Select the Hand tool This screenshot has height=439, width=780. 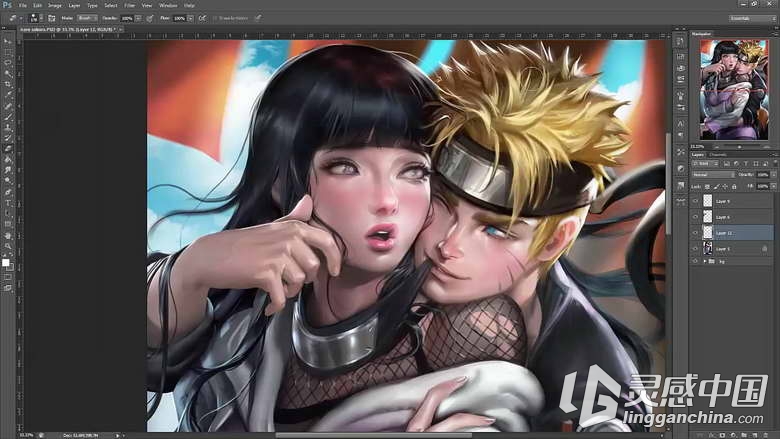7,235
